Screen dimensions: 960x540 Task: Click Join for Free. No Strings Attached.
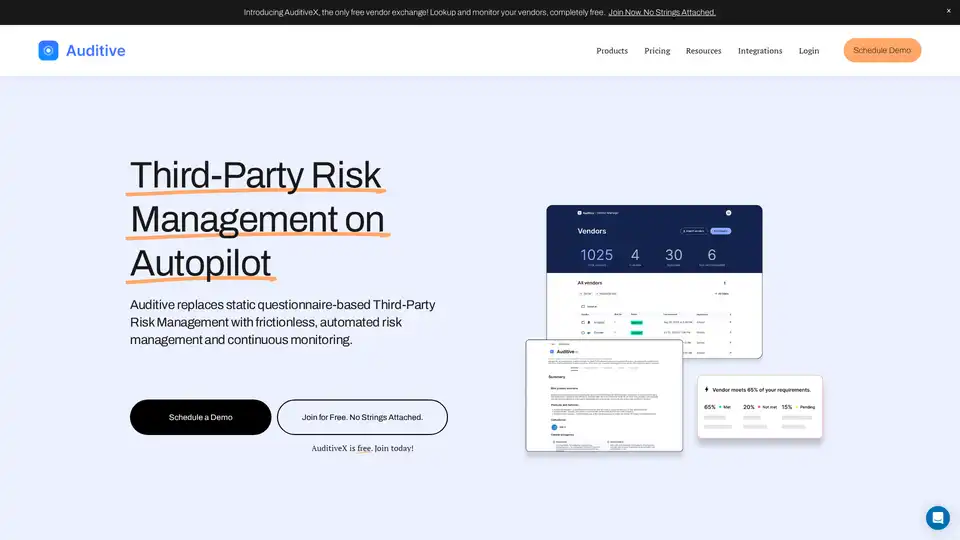click(362, 417)
